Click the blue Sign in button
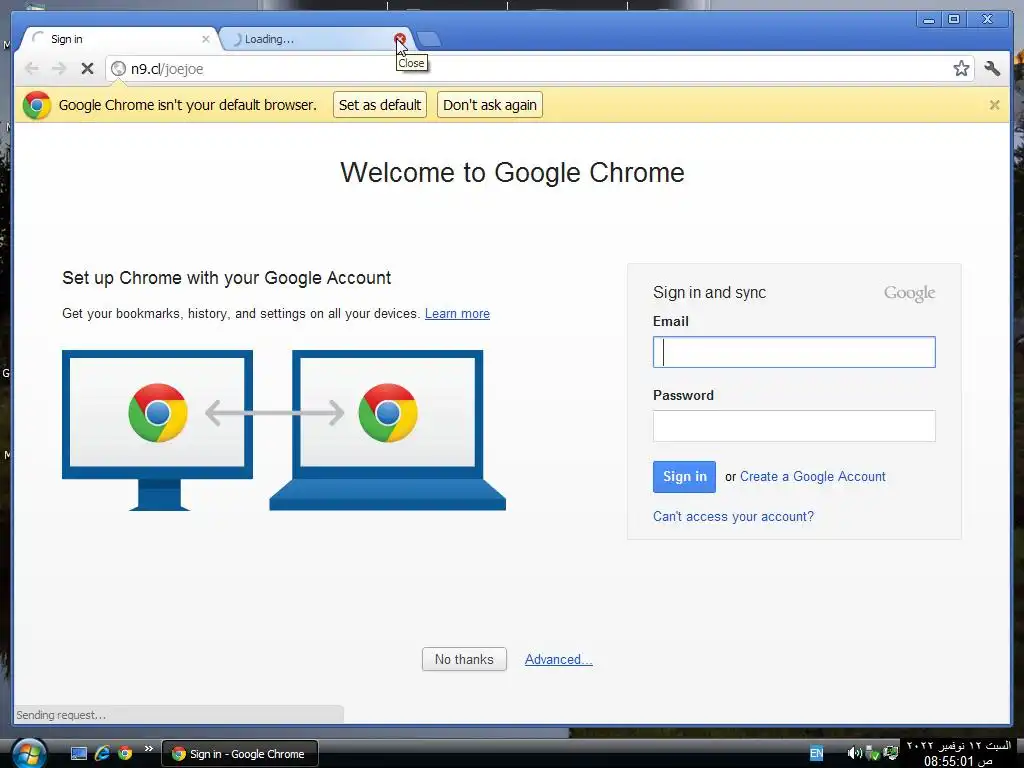Image resolution: width=1024 pixels, height=768 pixels. pos(684,477)
